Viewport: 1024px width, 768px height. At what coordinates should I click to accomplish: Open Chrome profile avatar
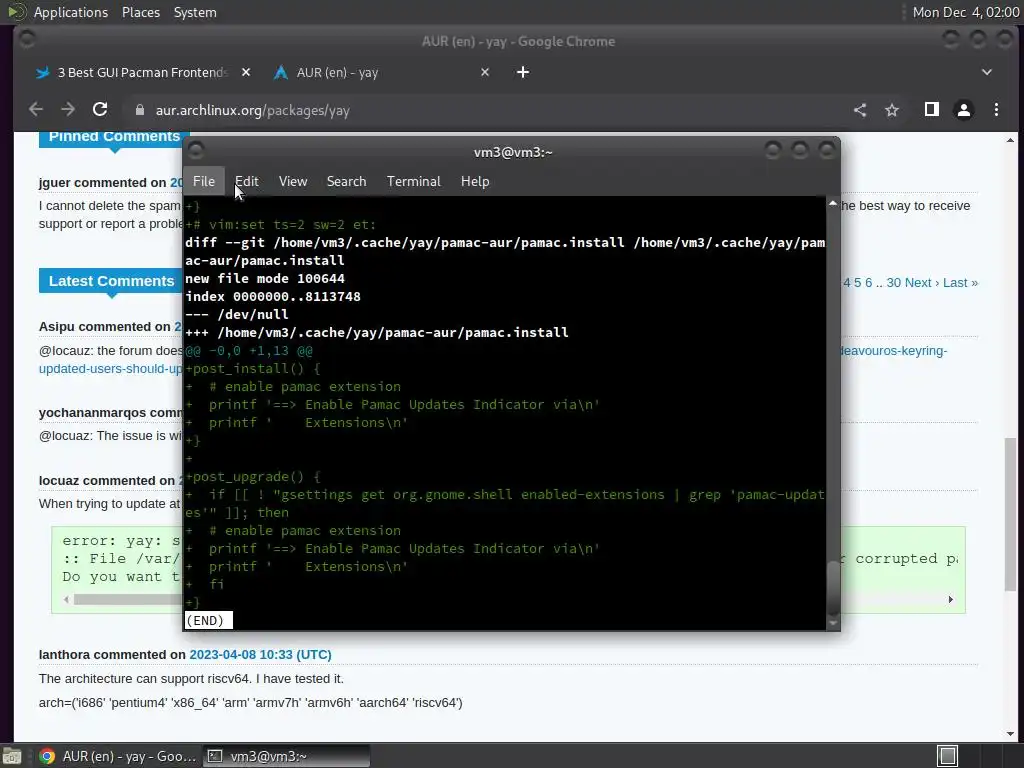pos(964,110)
